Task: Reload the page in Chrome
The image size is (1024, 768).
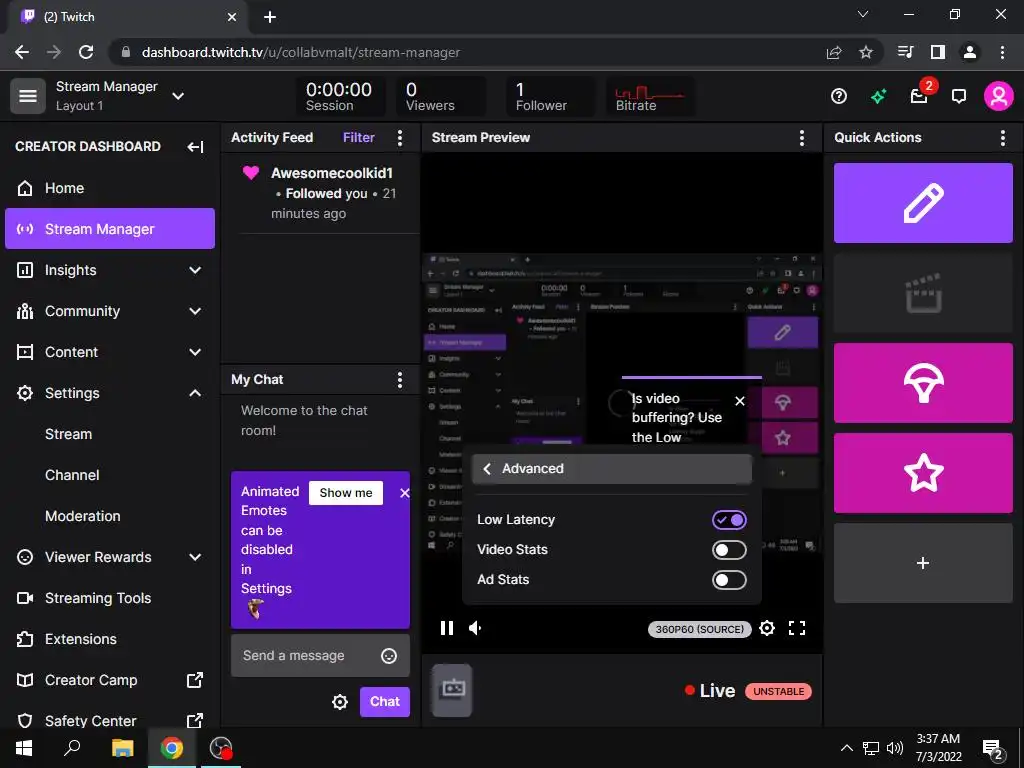Action: pos(86,52)
